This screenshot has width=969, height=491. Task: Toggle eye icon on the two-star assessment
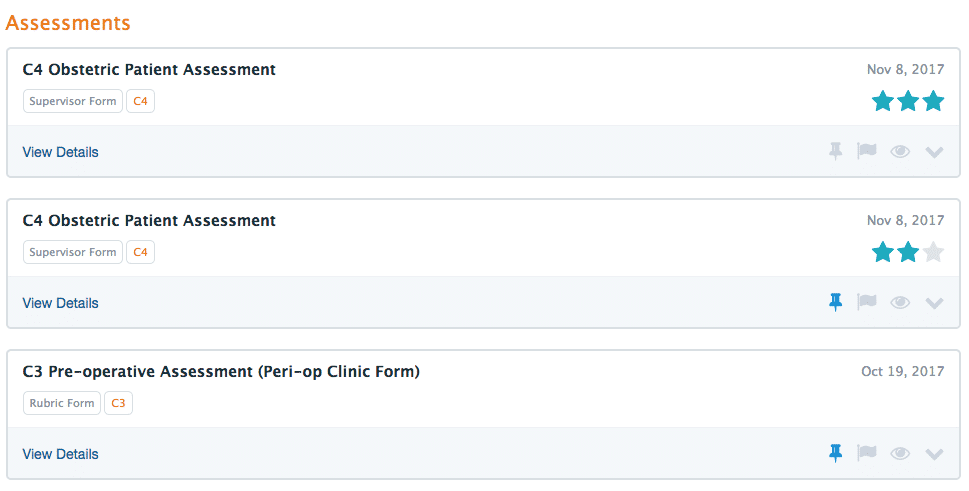tap(900, 303)
